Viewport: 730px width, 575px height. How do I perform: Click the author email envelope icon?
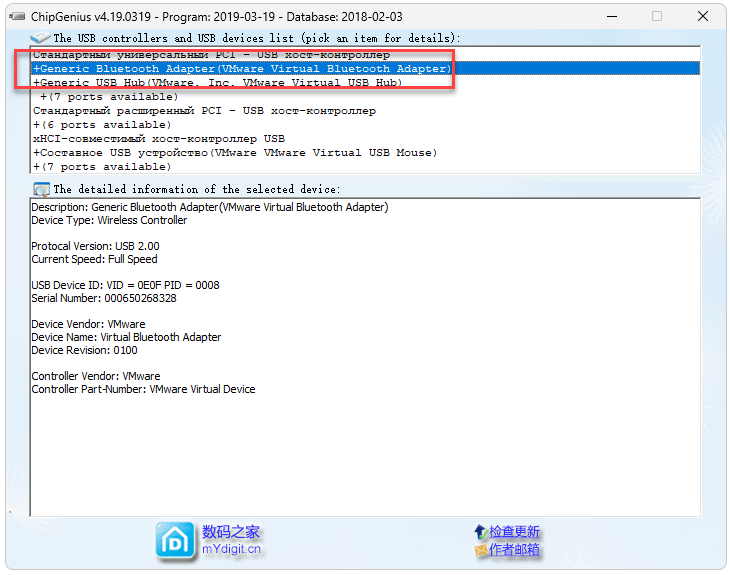[480, 550]
